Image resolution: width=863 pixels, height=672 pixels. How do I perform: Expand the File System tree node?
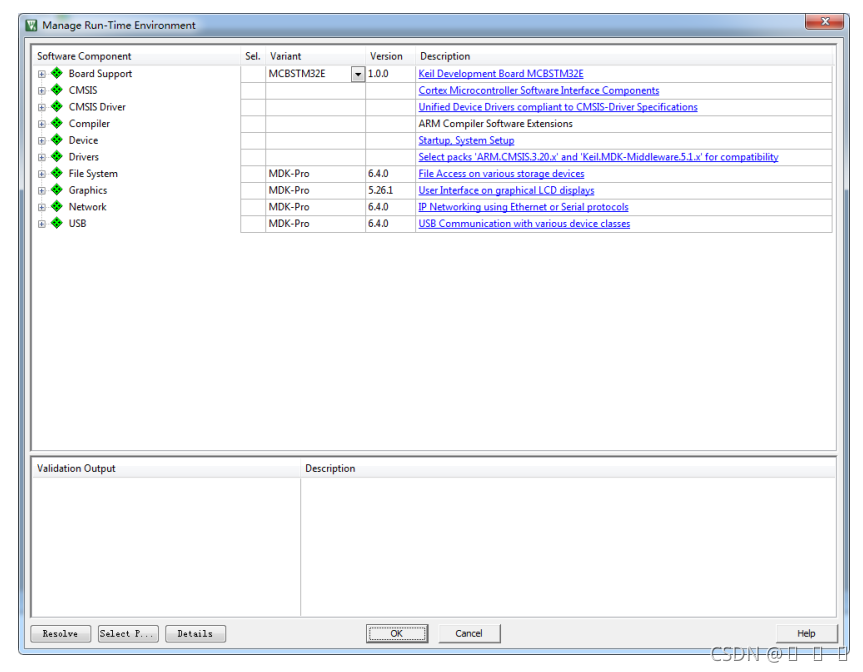(41, 174)
